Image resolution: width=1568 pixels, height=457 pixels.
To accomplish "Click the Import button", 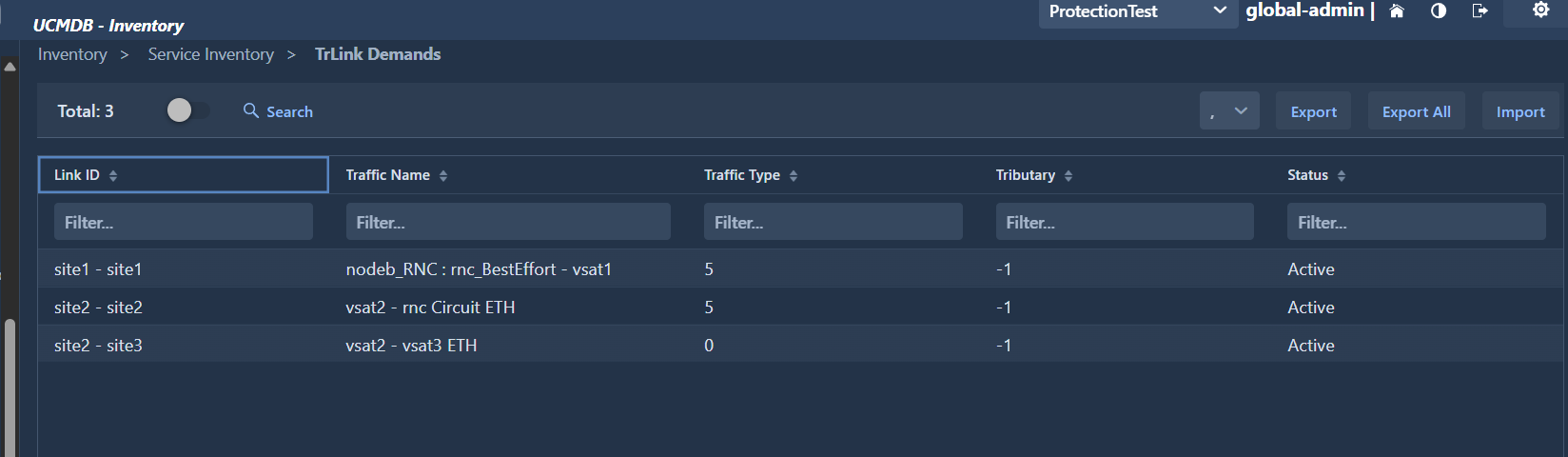I will tap(1520, 111).
